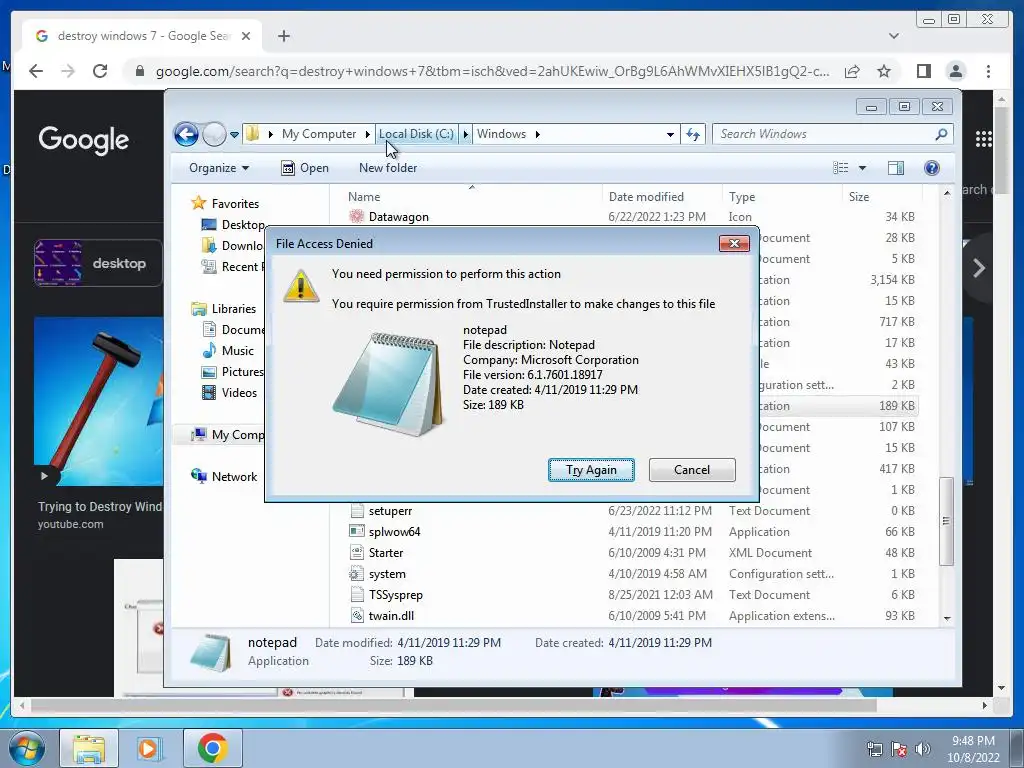1024x768 pixels.
Task: Click the desktop filter chip
Action: click(98, 263)
